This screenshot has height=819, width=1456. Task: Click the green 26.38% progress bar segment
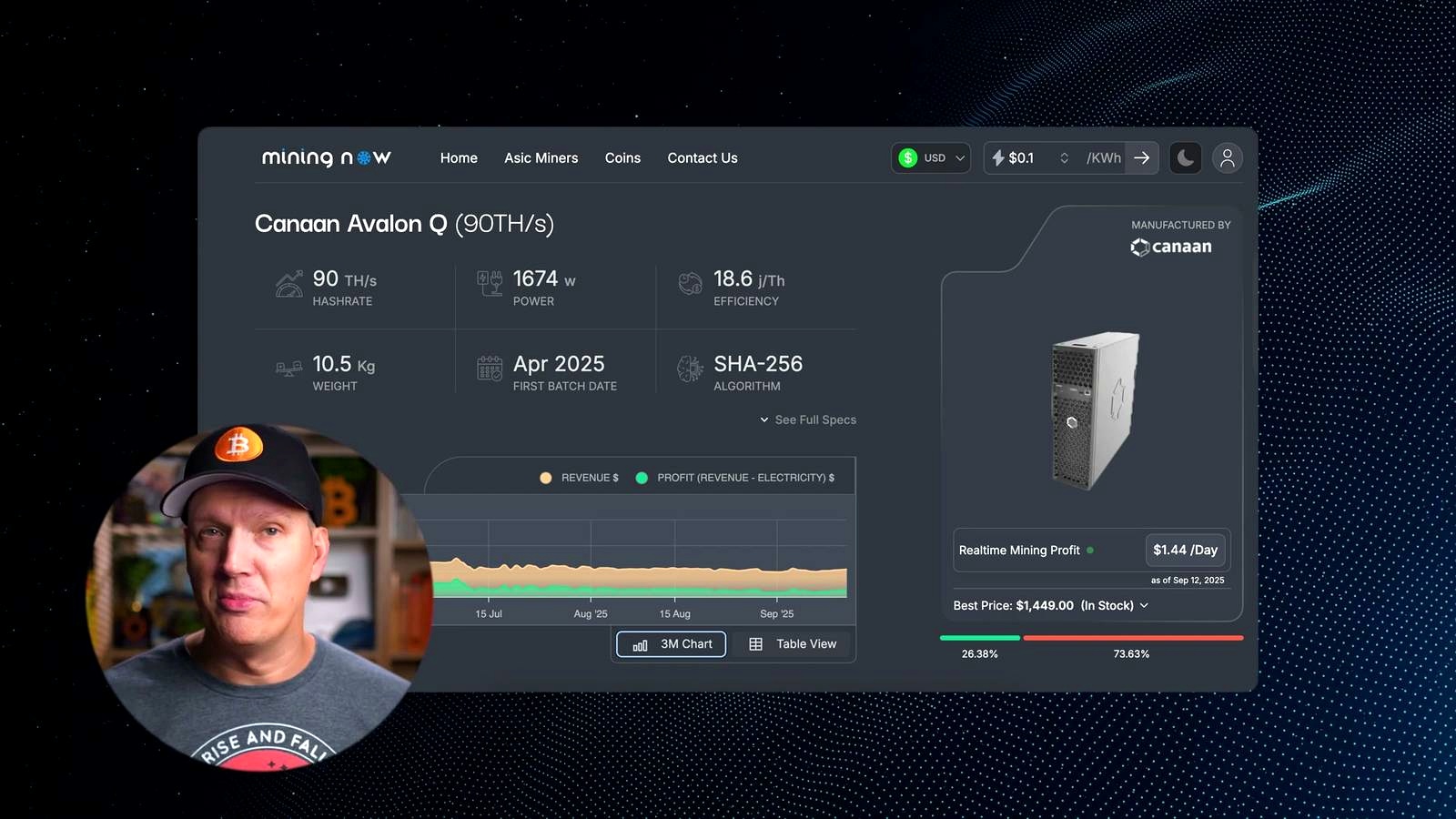980,638
